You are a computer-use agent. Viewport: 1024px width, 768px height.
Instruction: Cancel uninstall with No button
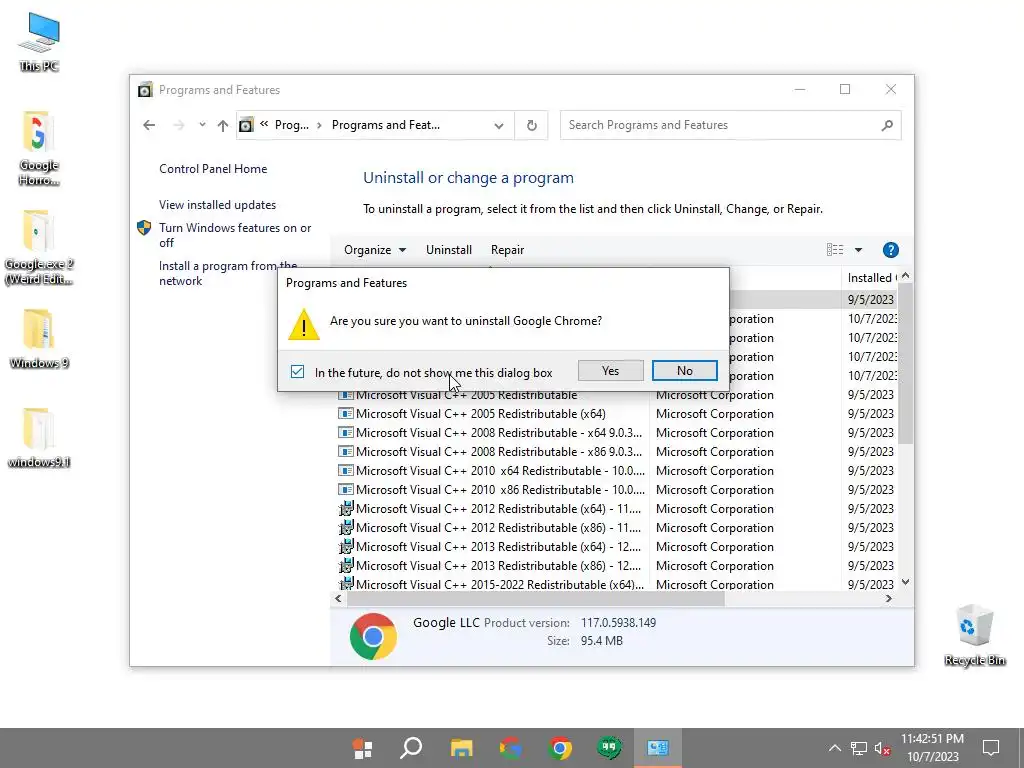684,370
